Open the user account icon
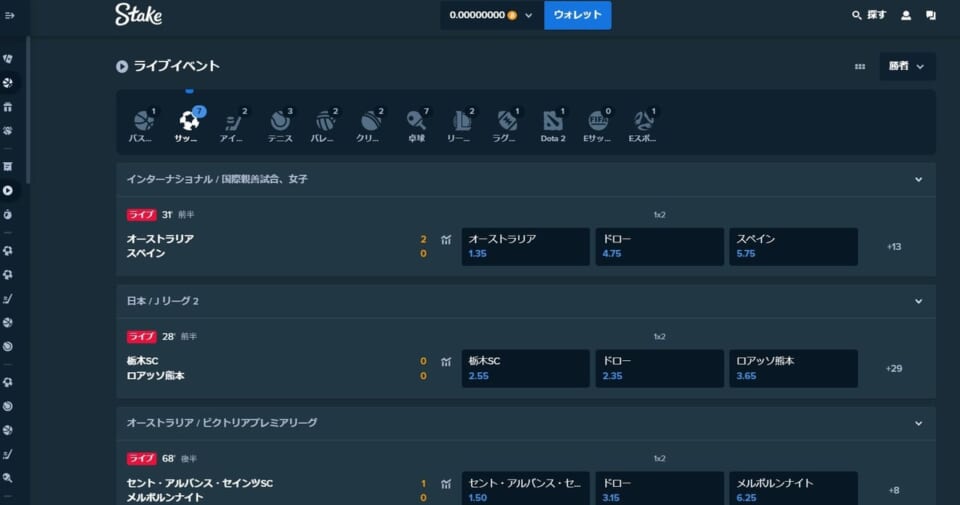 pos(906,15)
